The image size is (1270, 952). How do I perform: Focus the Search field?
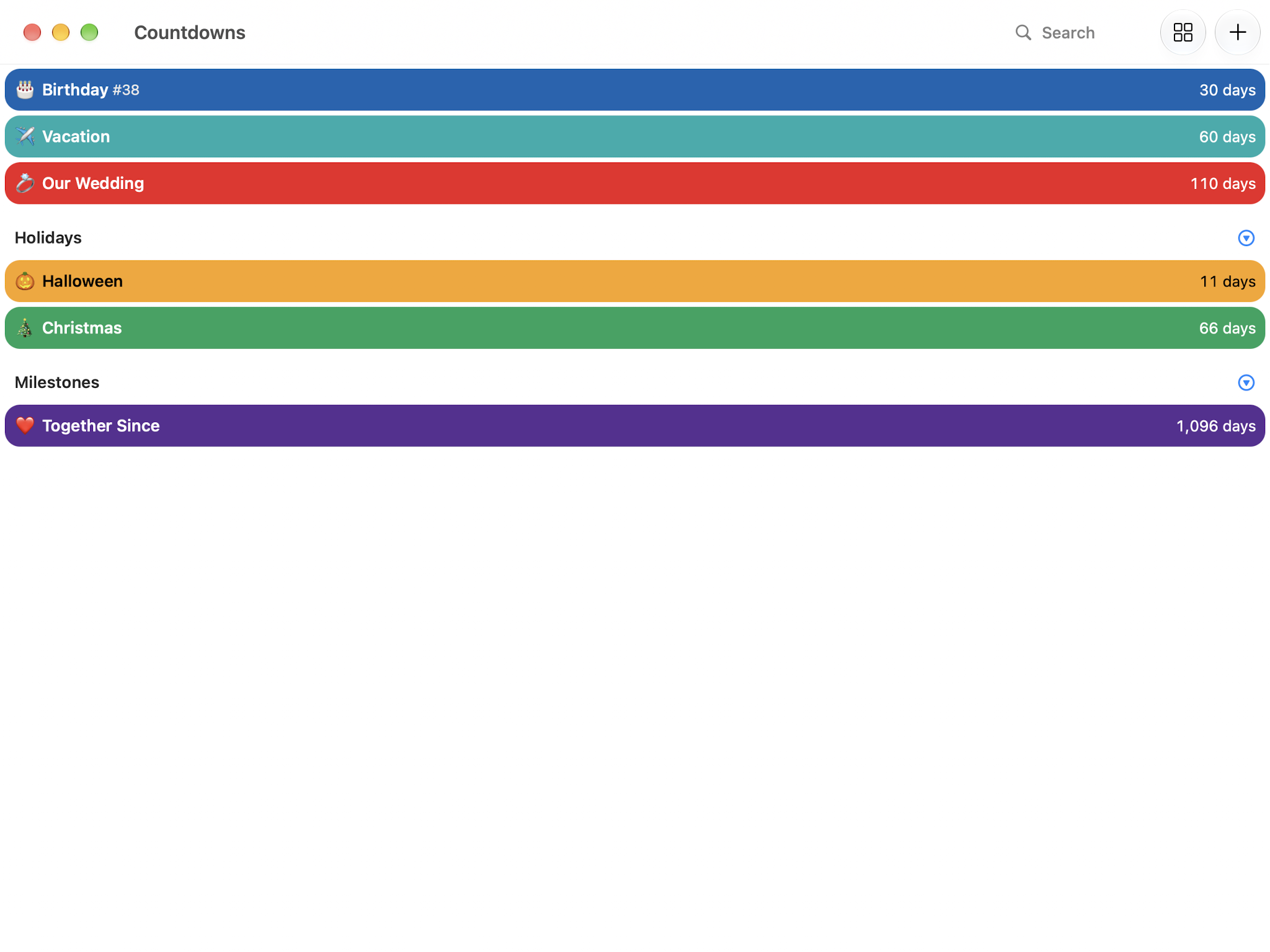[x=1079, y=32]
